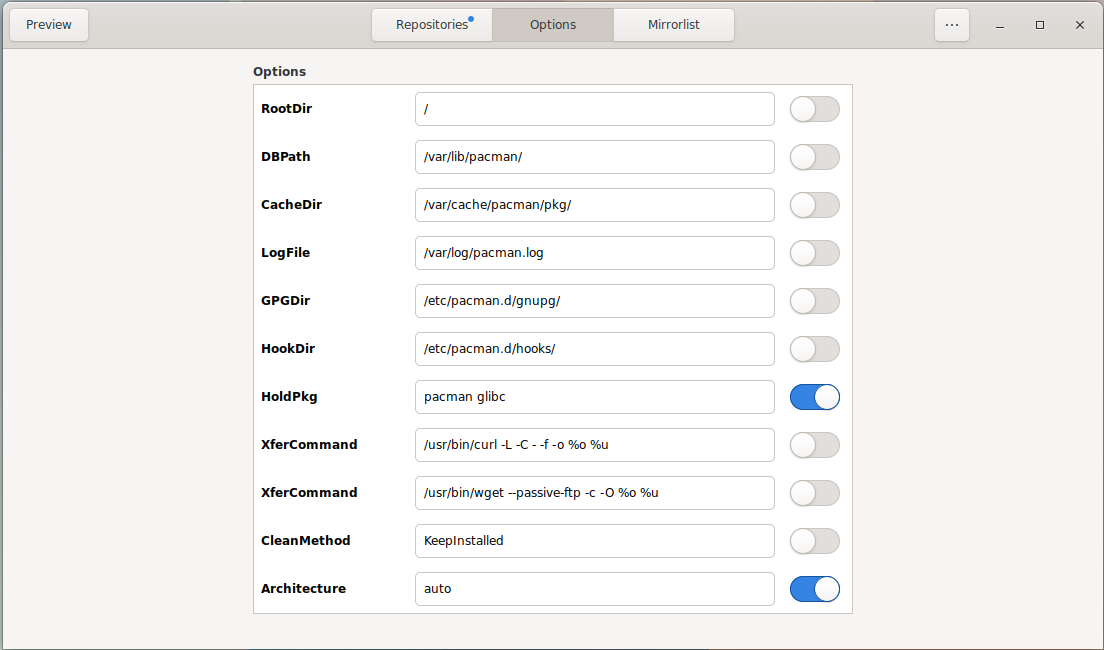Edit the HoldPkg packages field
Image resolution: width=1104 pixels, height=650 pixels.
(595, 397)
